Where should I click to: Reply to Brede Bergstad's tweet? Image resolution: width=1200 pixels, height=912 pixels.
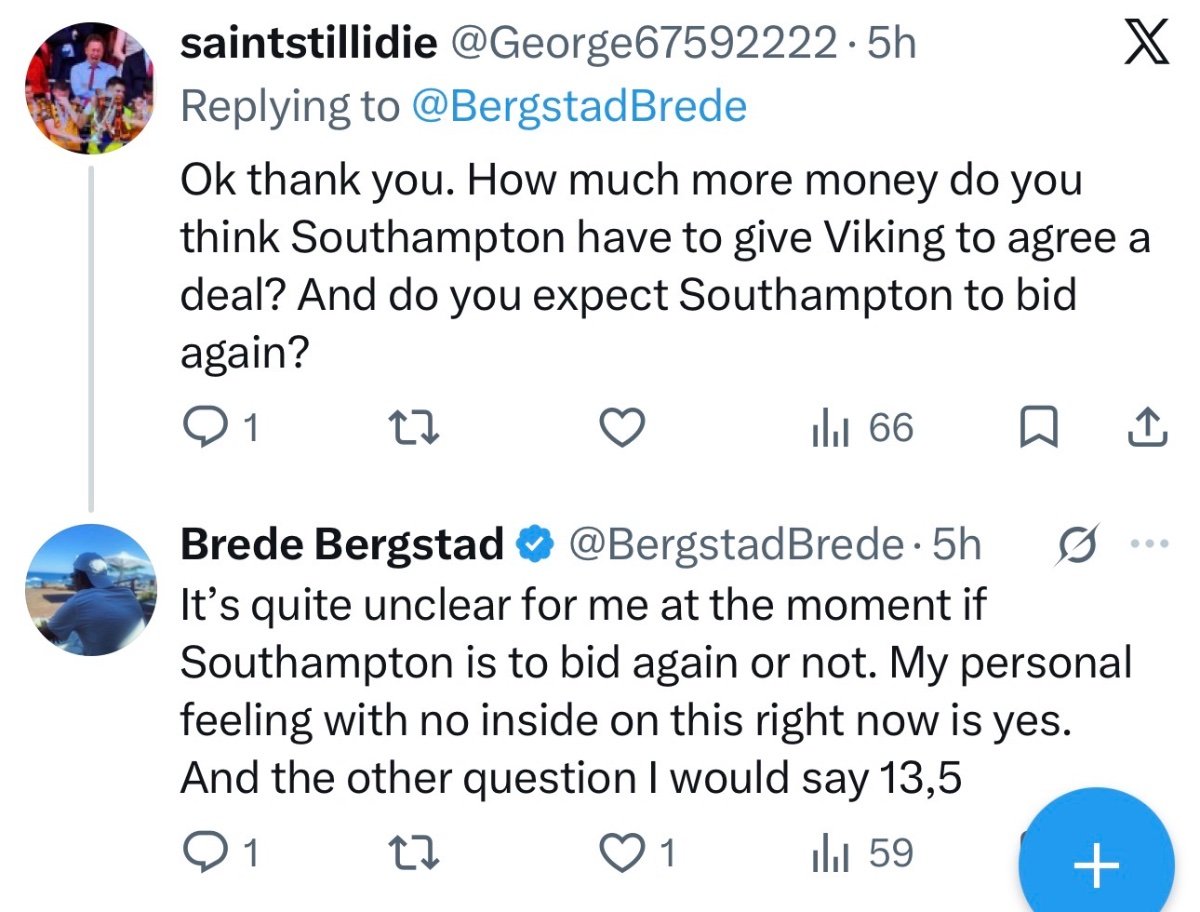[x=224, y=854]
